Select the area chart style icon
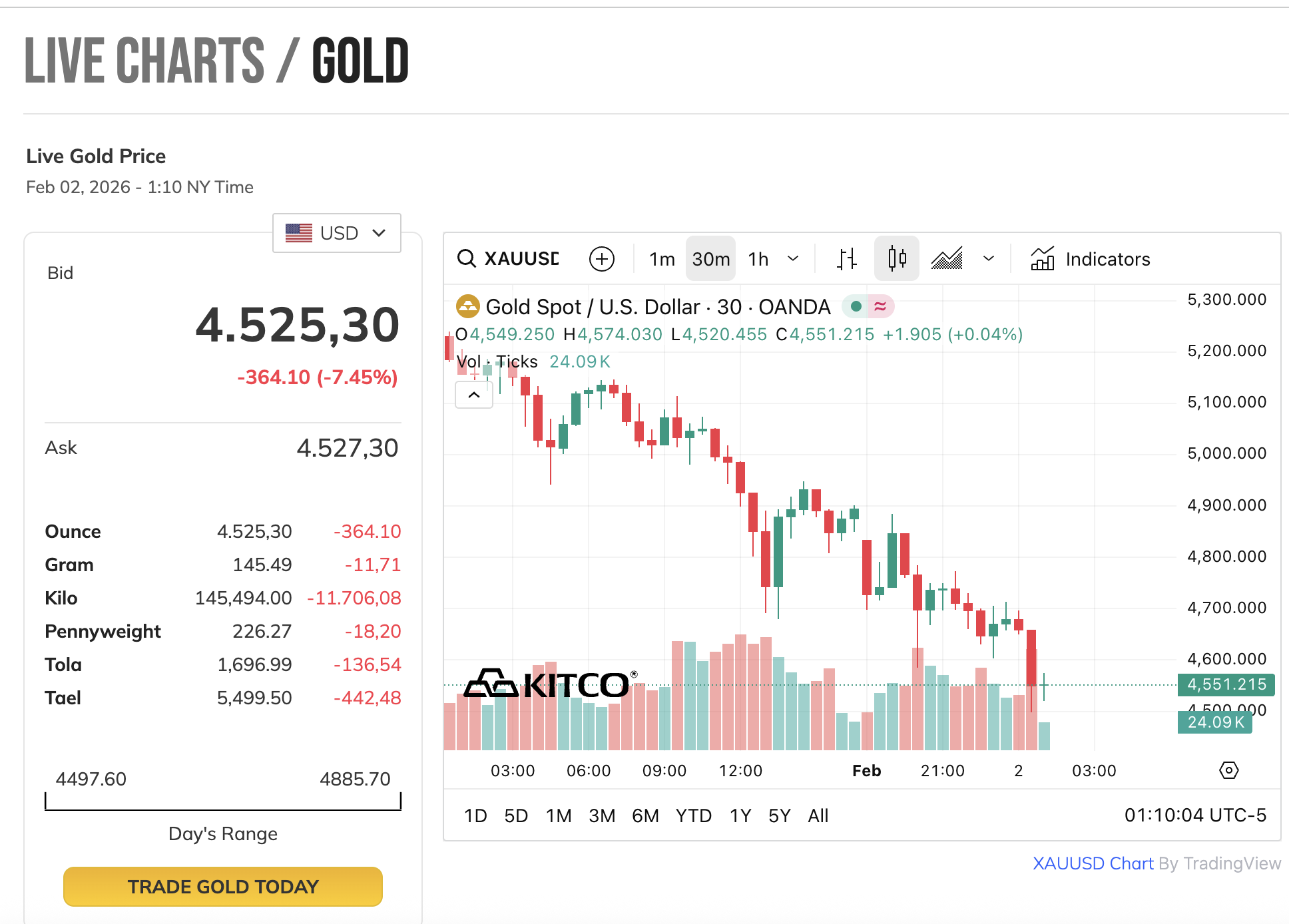1289x924 pixels. tap(947, 258)
